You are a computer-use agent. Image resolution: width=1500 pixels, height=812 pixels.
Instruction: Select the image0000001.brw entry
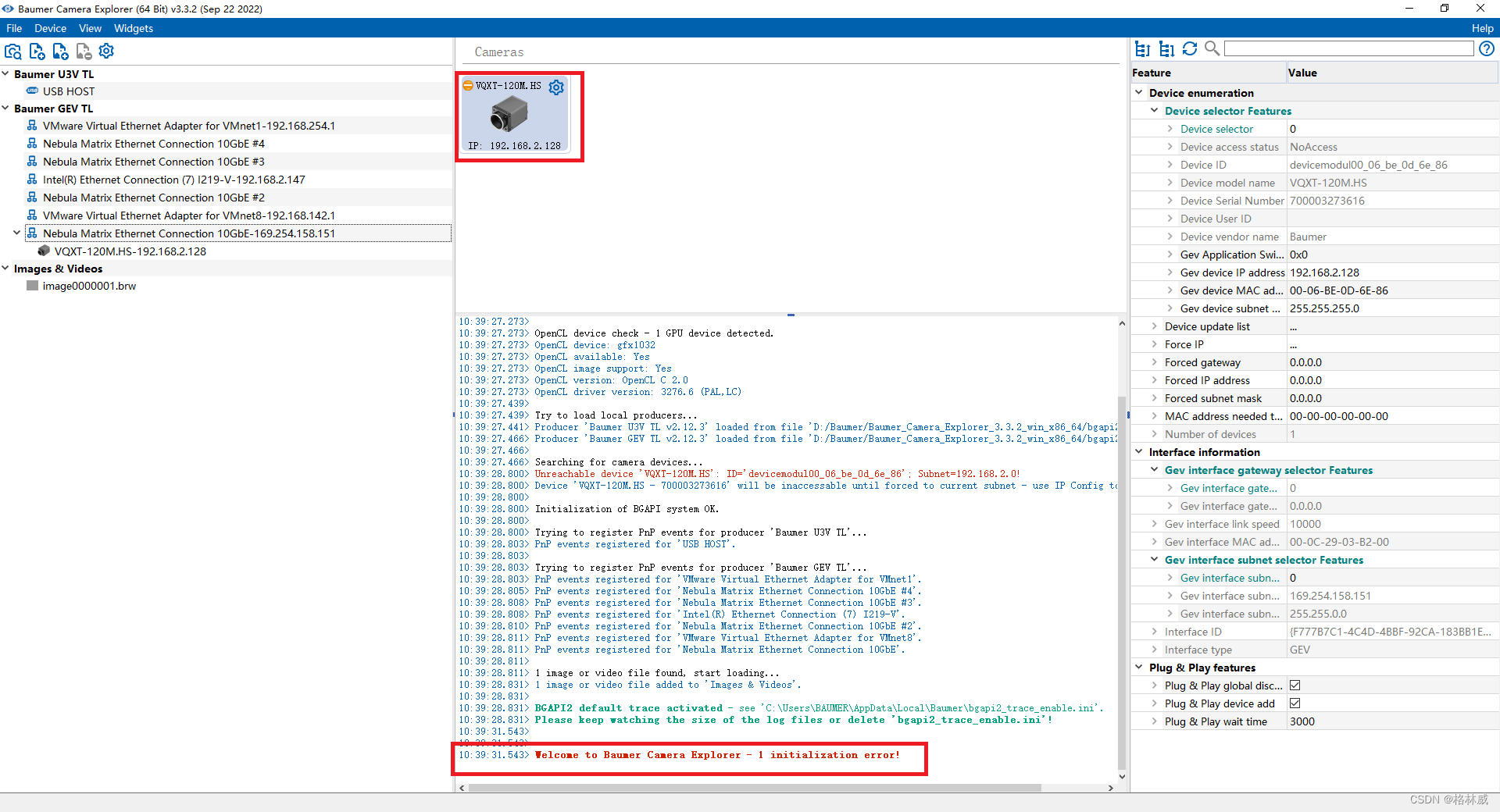click(x=89, y=286)
